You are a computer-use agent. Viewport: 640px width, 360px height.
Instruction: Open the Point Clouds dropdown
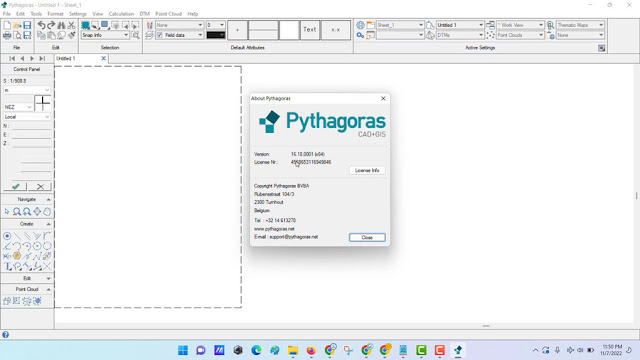520,36
